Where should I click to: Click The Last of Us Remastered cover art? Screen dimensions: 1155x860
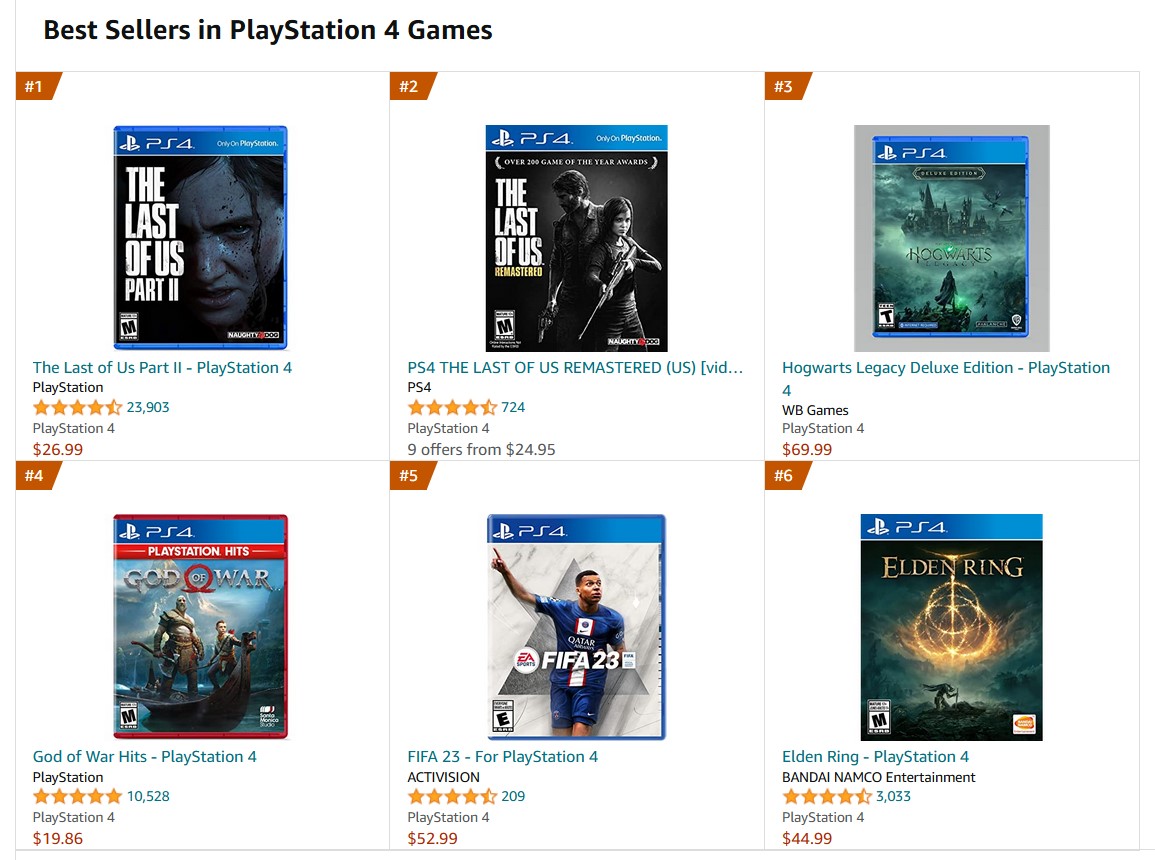576,237
